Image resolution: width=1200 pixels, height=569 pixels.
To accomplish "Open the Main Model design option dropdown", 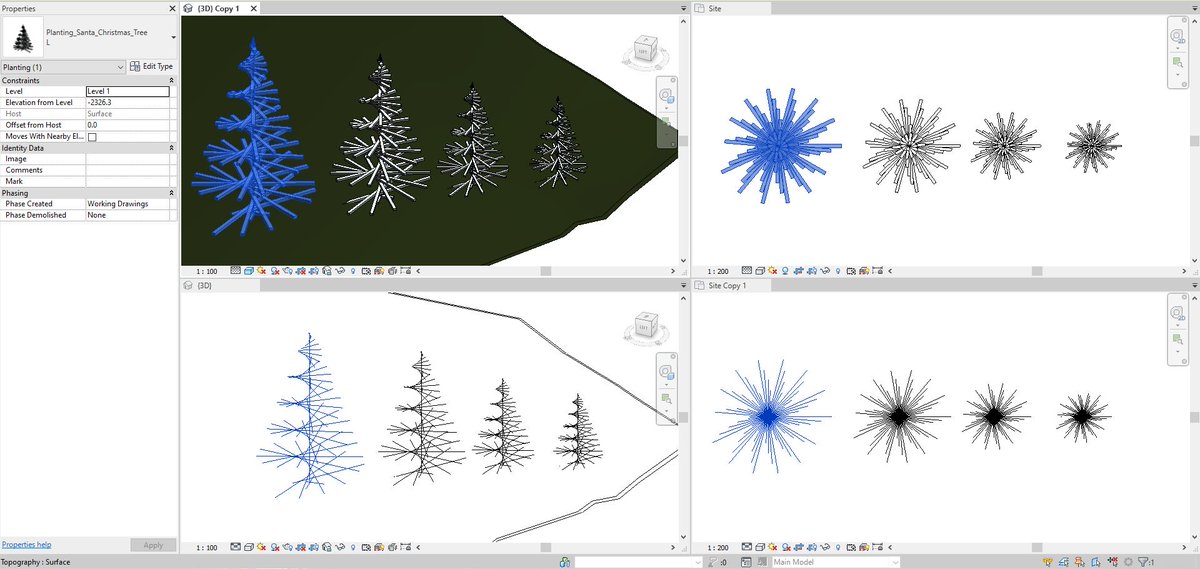I will click(895, 562).
